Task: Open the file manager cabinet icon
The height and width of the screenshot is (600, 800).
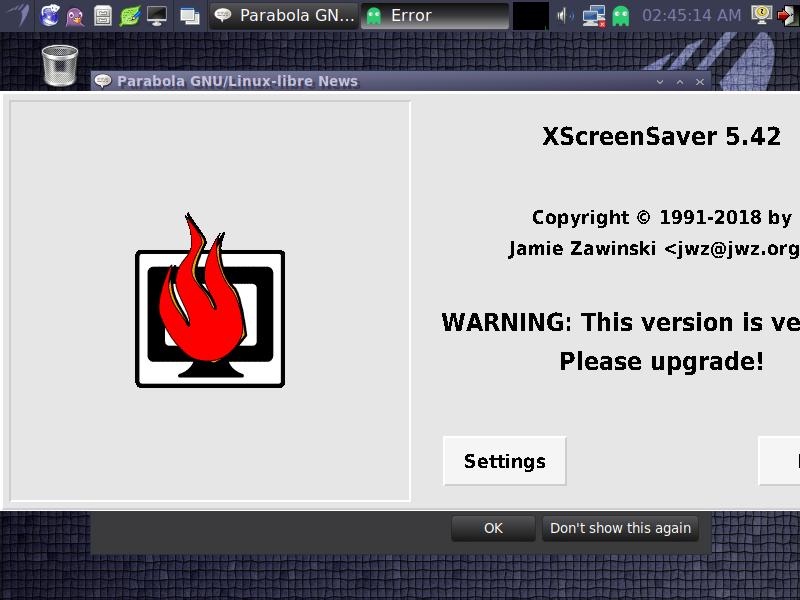Action: pos(103,16)
